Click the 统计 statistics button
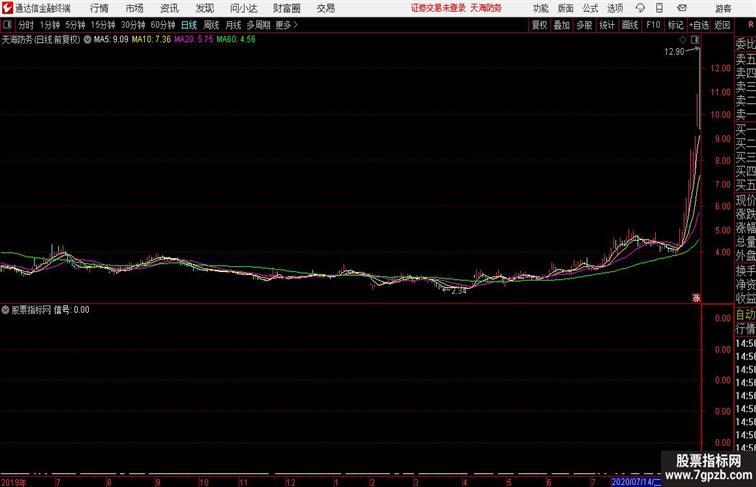756x487 pixels. 607,25
